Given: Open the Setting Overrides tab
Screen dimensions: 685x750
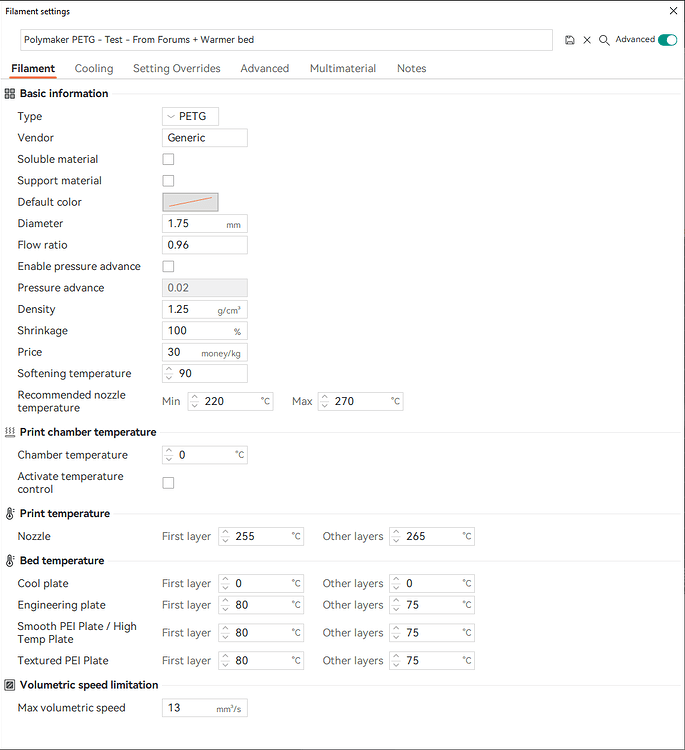Looking at the screenshot, I should point(177,68).
